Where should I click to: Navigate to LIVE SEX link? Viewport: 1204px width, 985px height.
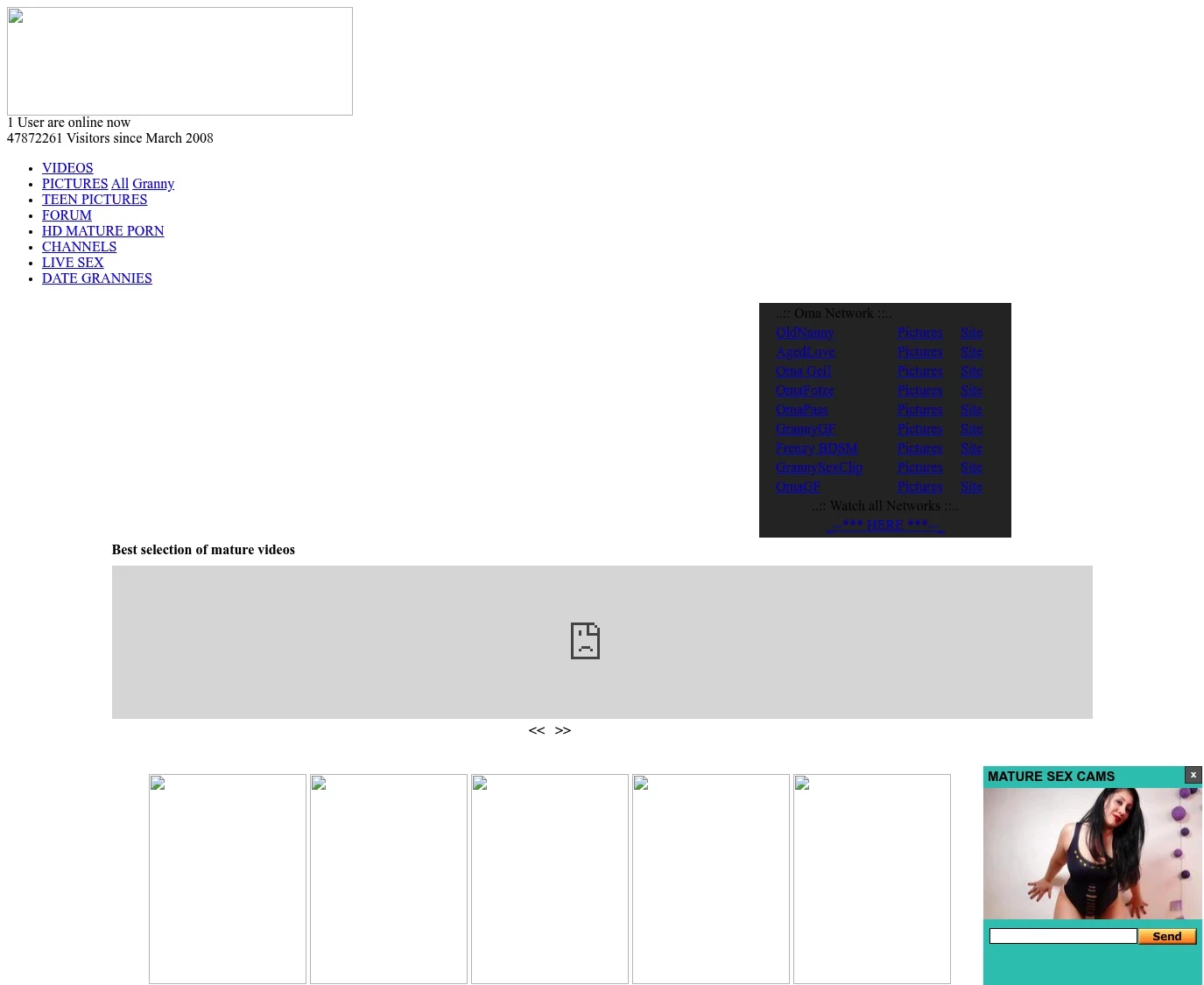coord(73,263)
